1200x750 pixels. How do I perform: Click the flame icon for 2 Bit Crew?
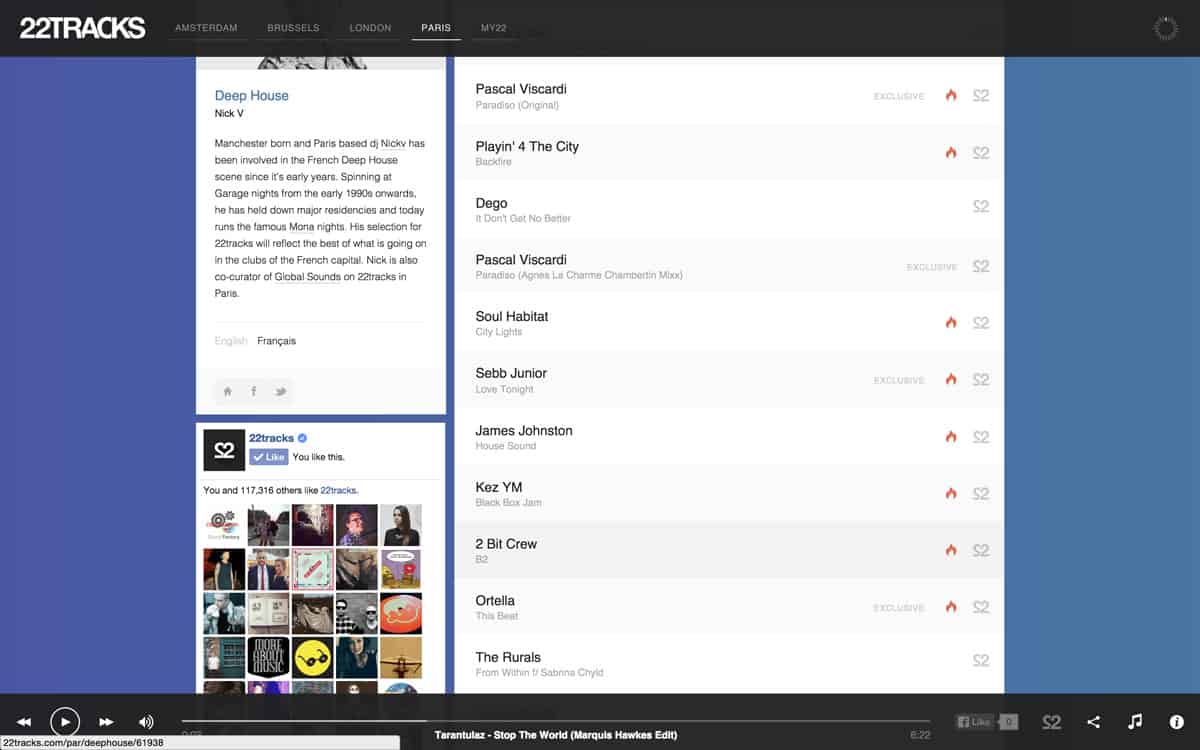pos(951,550)
